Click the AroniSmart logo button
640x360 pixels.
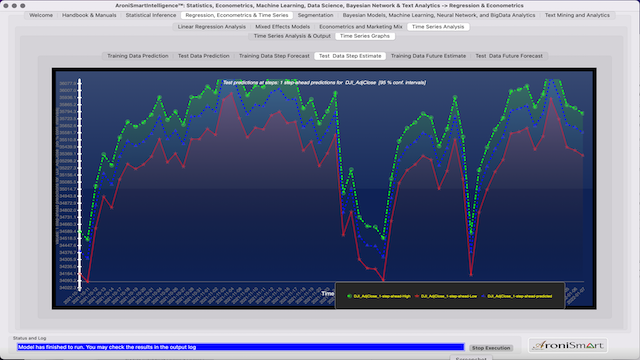tap(568, 345)
